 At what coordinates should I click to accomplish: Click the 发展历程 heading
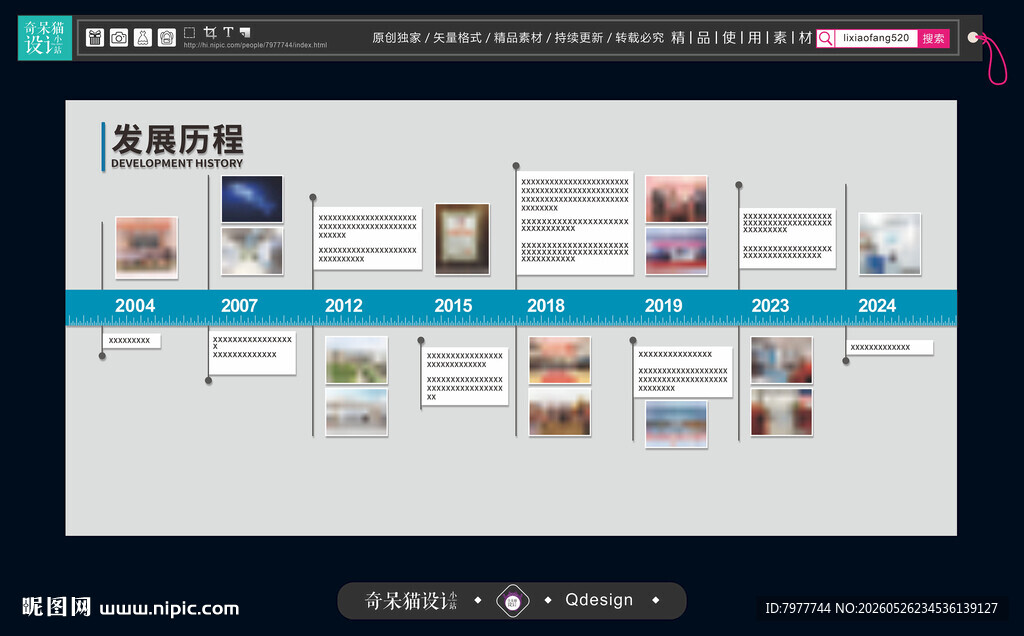pos(178,139)
